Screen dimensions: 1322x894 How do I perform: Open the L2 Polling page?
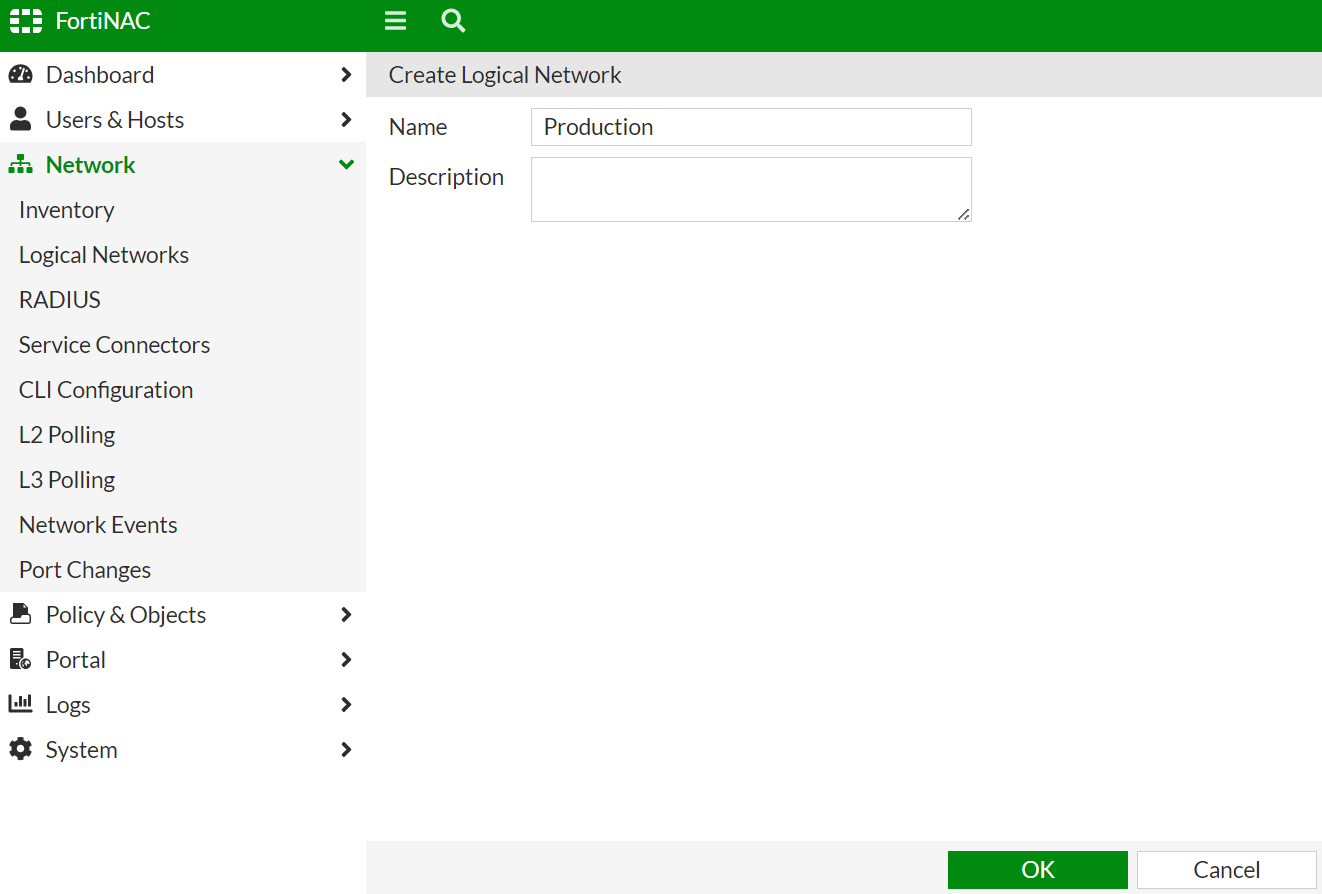(x=66, y=434)
